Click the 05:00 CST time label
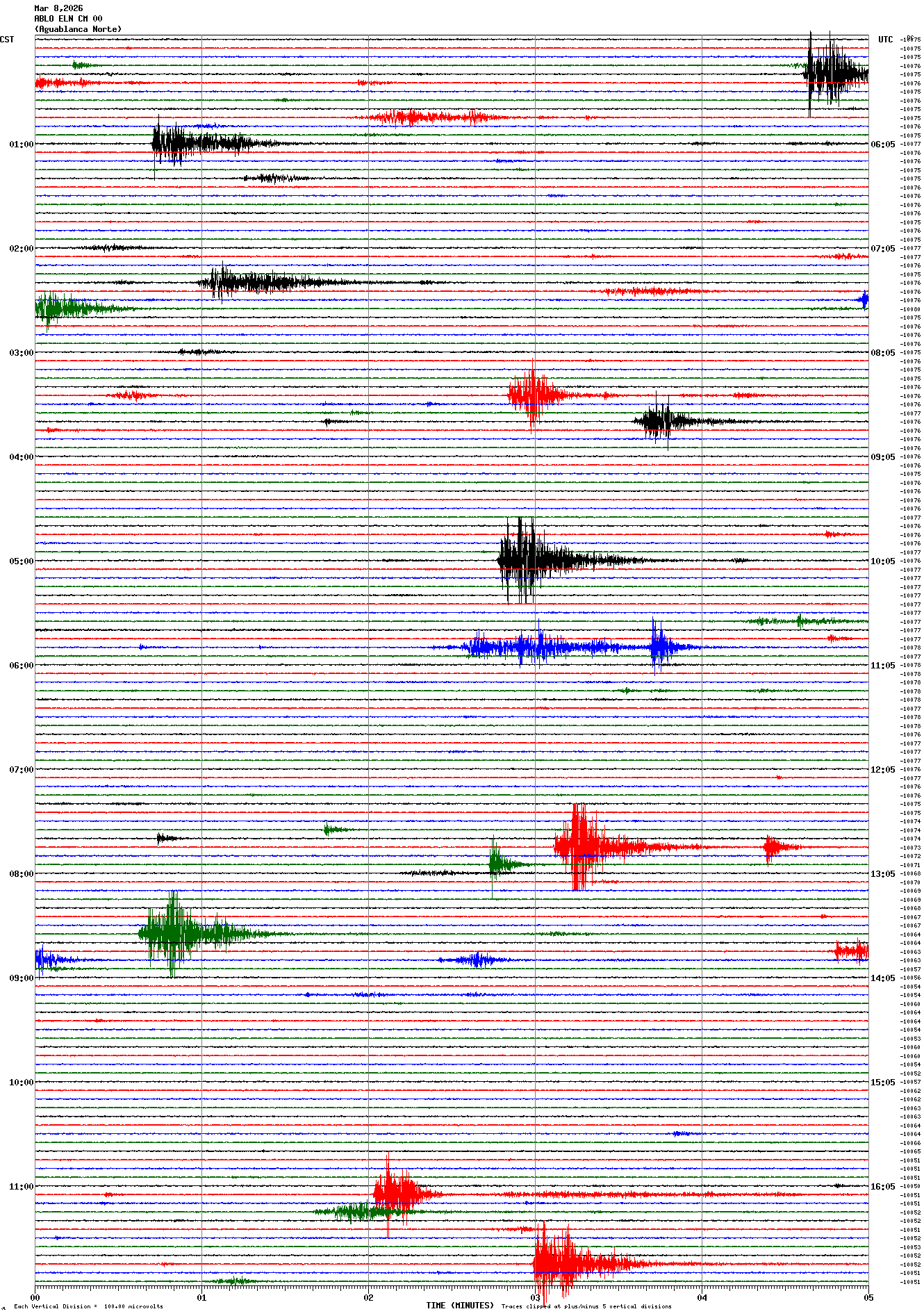The height and width of the screenshot is (1316, 924). point(21,561)
